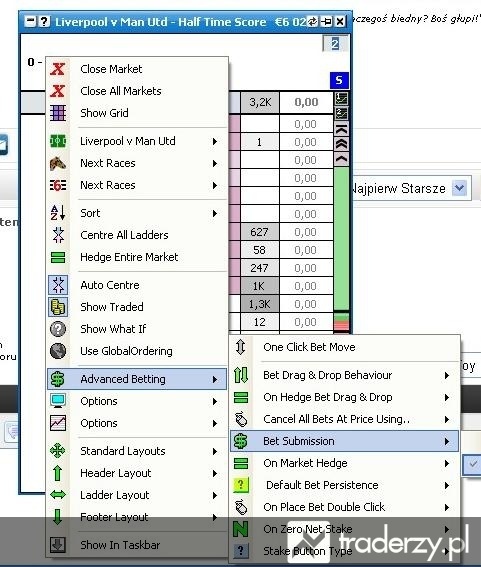Click the A-Z Sort icon
481x567 pixels.
pyautogui.click(x=58, y=213)
